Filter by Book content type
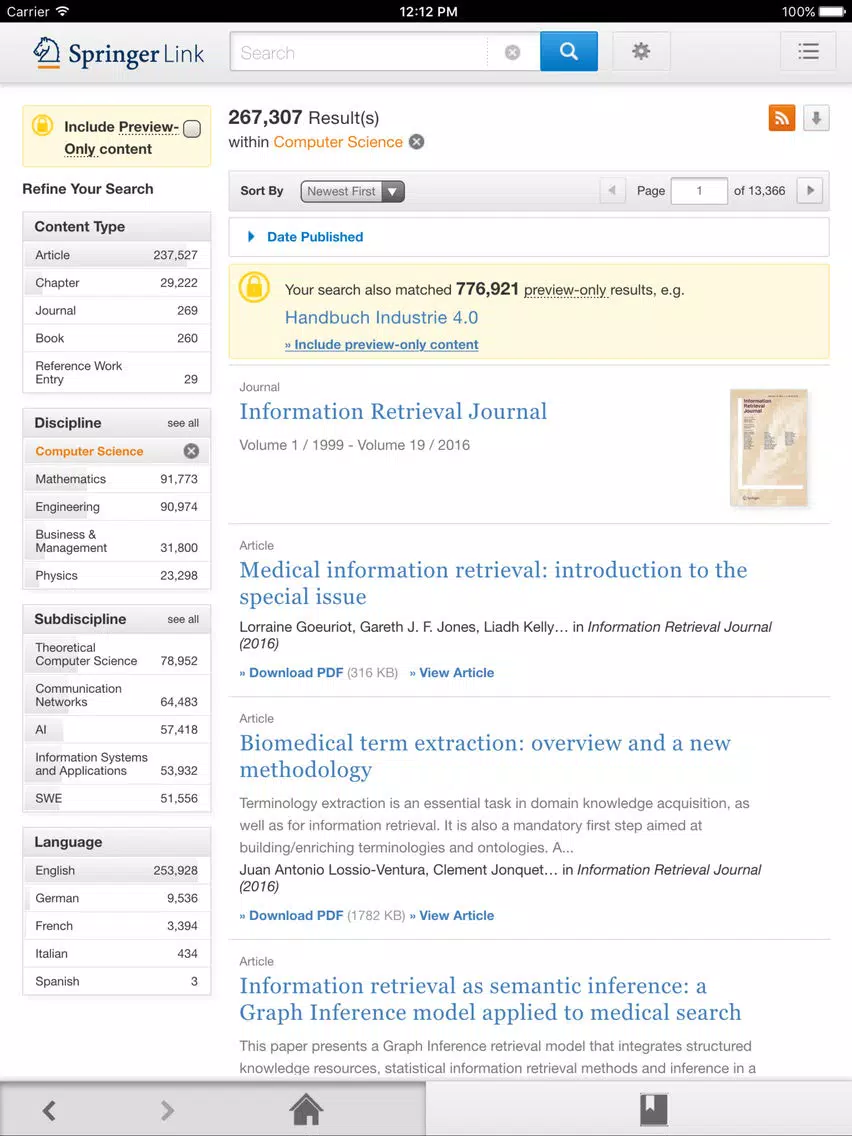The height and width of the screenshot is (1136, 852). 117,338
